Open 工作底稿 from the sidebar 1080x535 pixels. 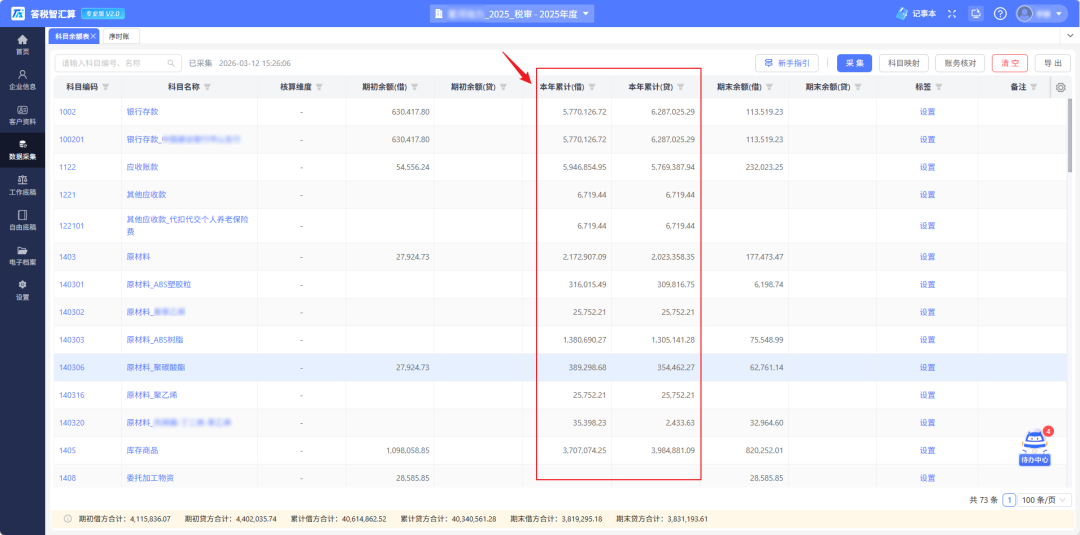[x=22, y=185]
